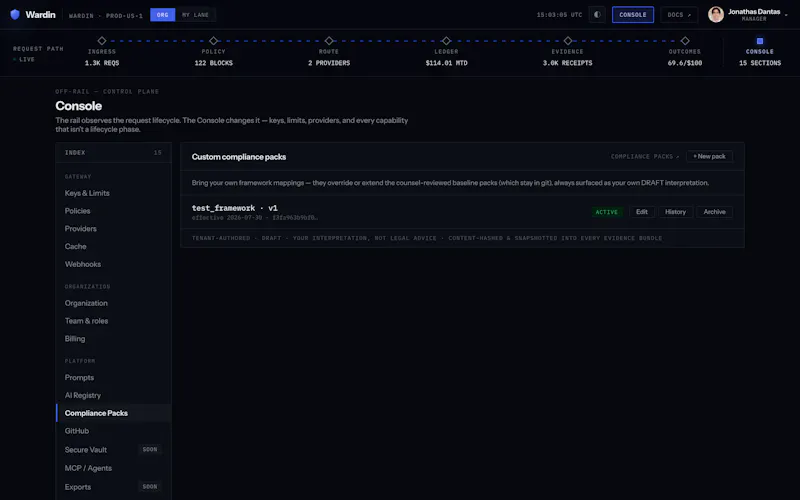Click the Wardin shield logo
Screen dimensions: 800x500
coord(15,14)
